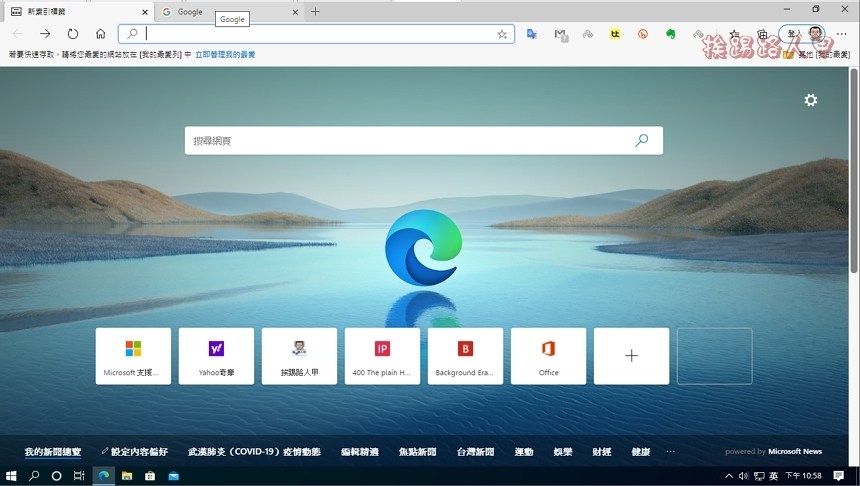Open the Background Era... quick link tile
Viewport: 860px width, 486px height.
point(465,356)
